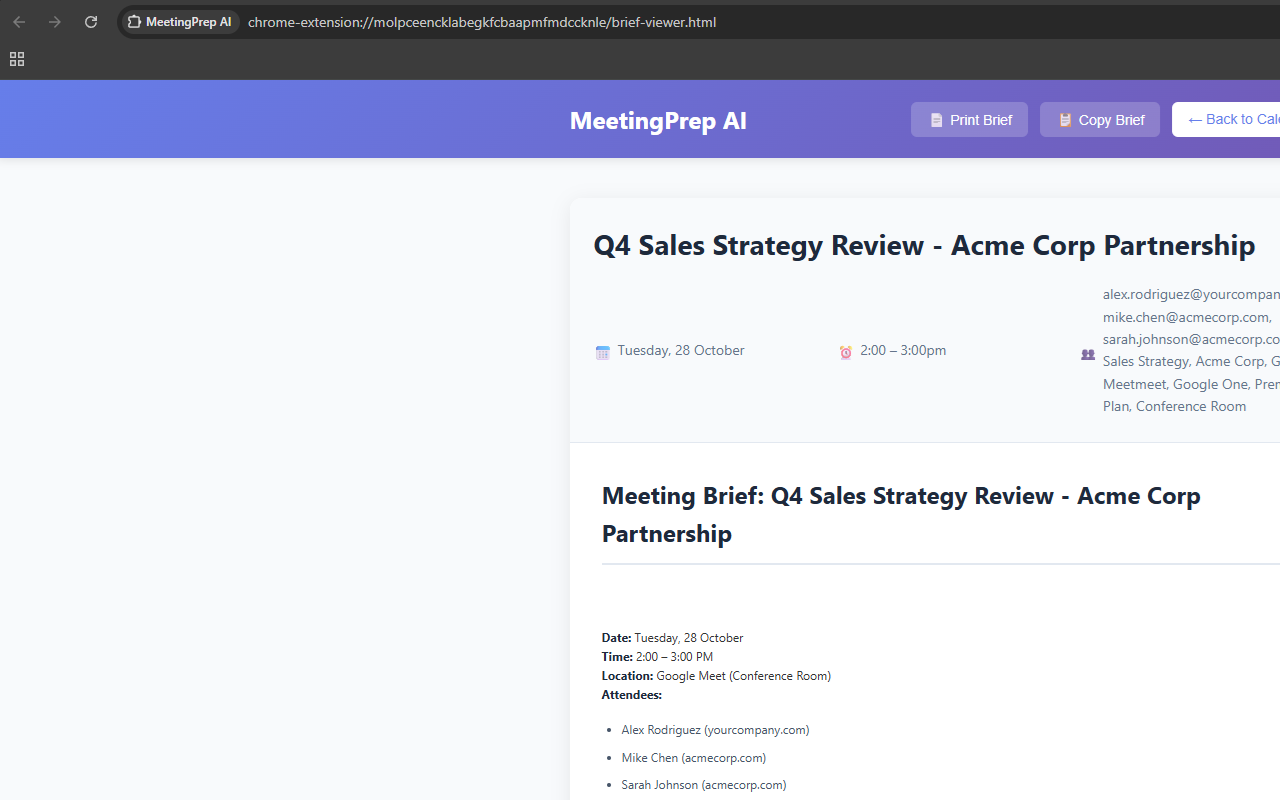Click the browser reload icon

(x=90, y=21)
